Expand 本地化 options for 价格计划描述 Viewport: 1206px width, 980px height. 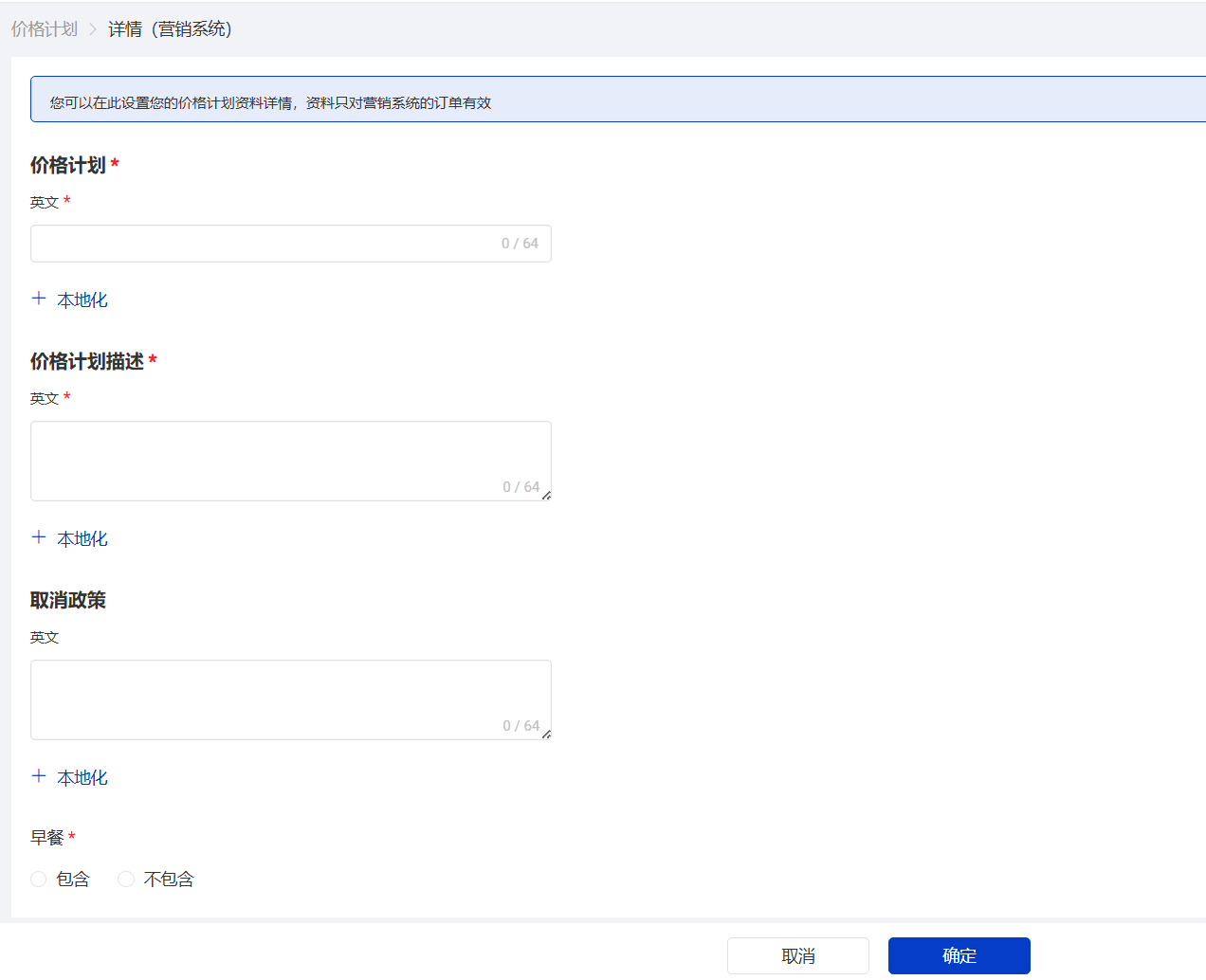[82, 539]
